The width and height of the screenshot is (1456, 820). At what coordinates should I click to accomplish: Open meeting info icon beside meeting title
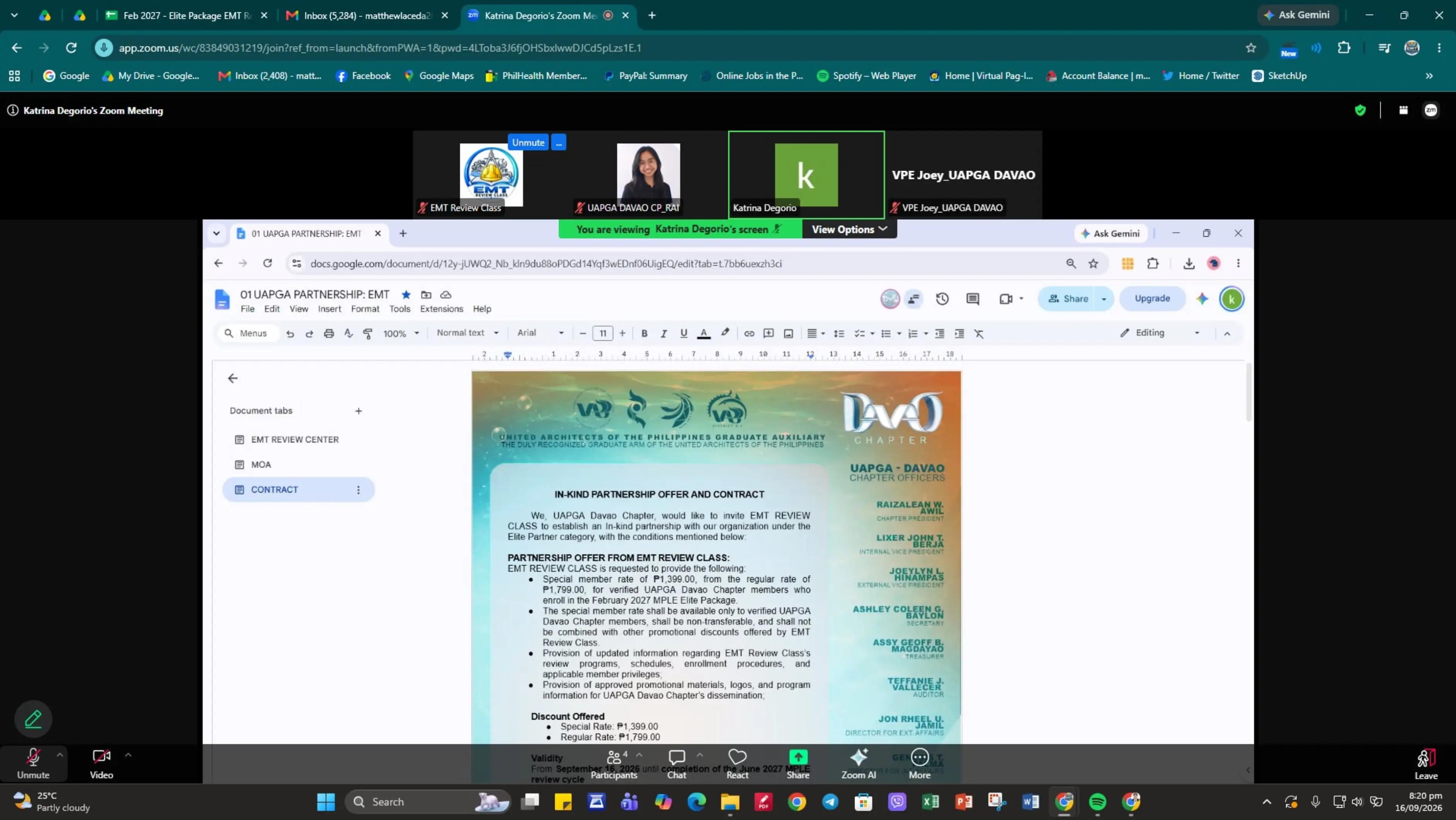[x=12, y=110]
